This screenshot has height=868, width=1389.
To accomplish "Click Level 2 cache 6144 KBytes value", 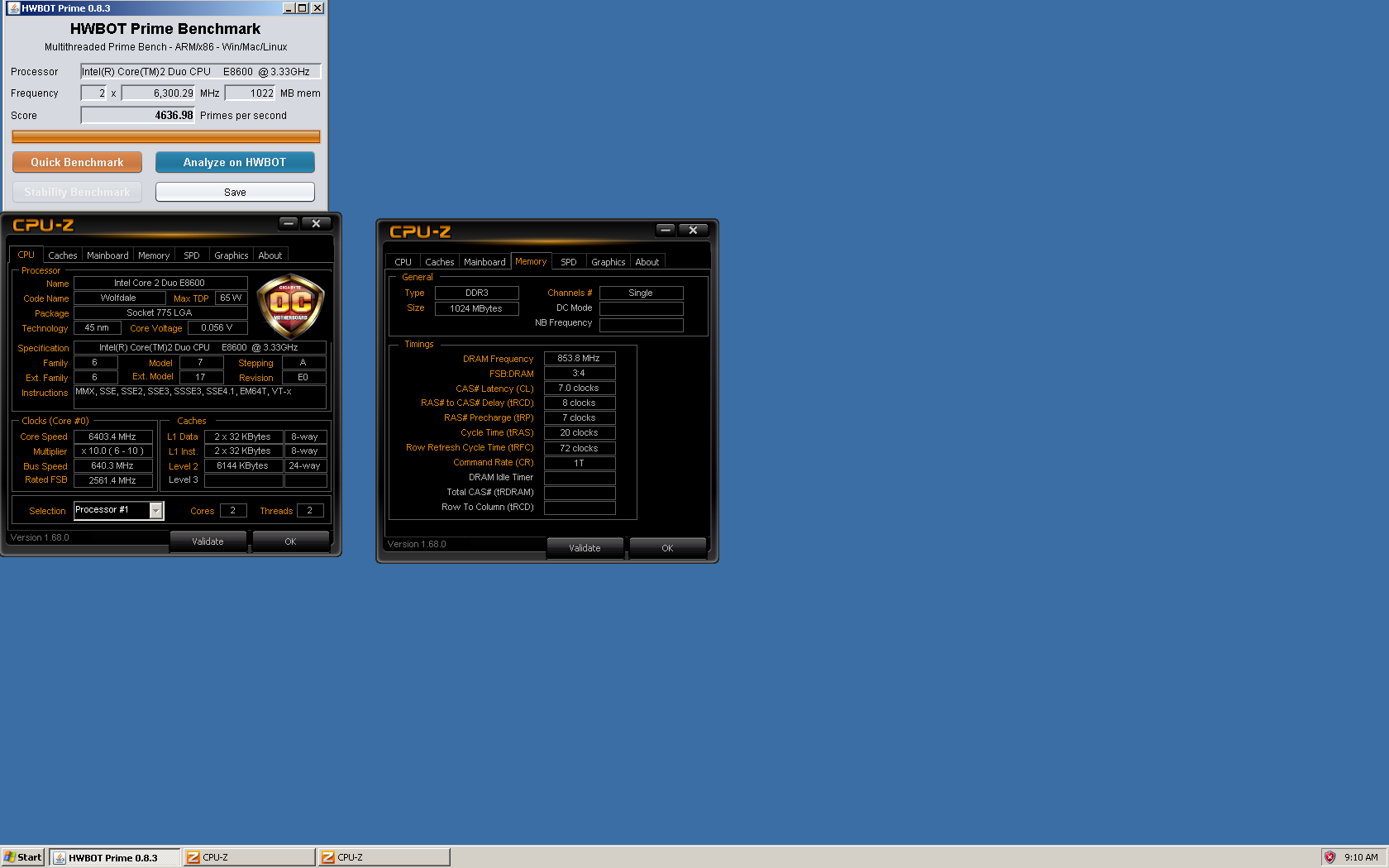I will (x=243, y=466).
